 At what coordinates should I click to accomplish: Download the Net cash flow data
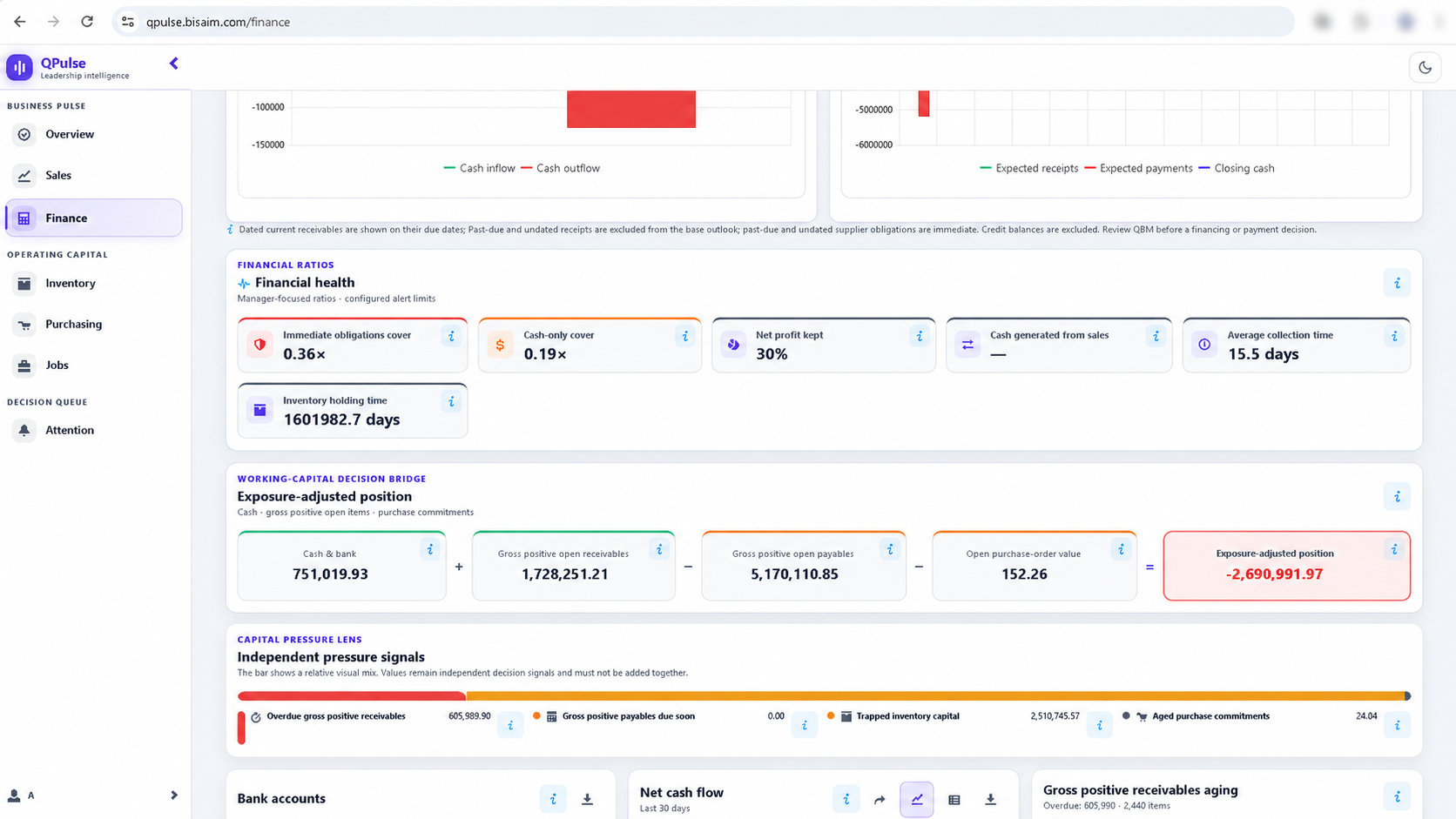(x=990, y=799)
